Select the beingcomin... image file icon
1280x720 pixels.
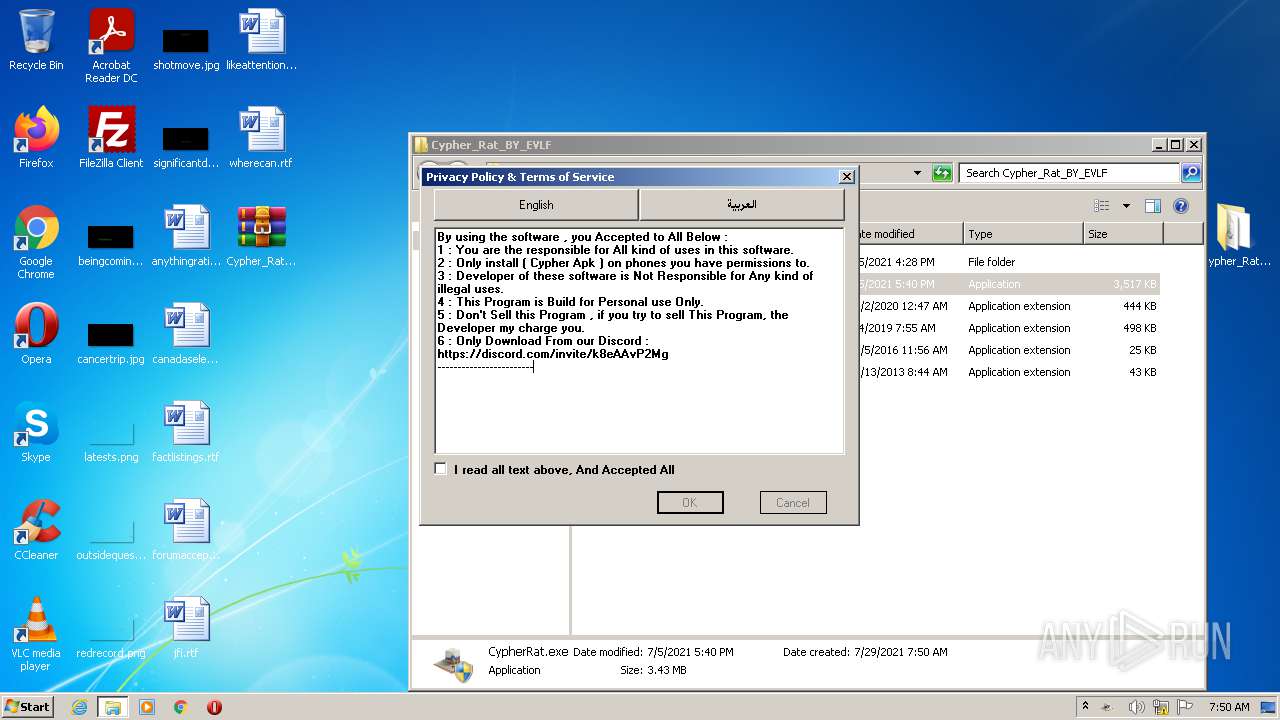[111, 246]
